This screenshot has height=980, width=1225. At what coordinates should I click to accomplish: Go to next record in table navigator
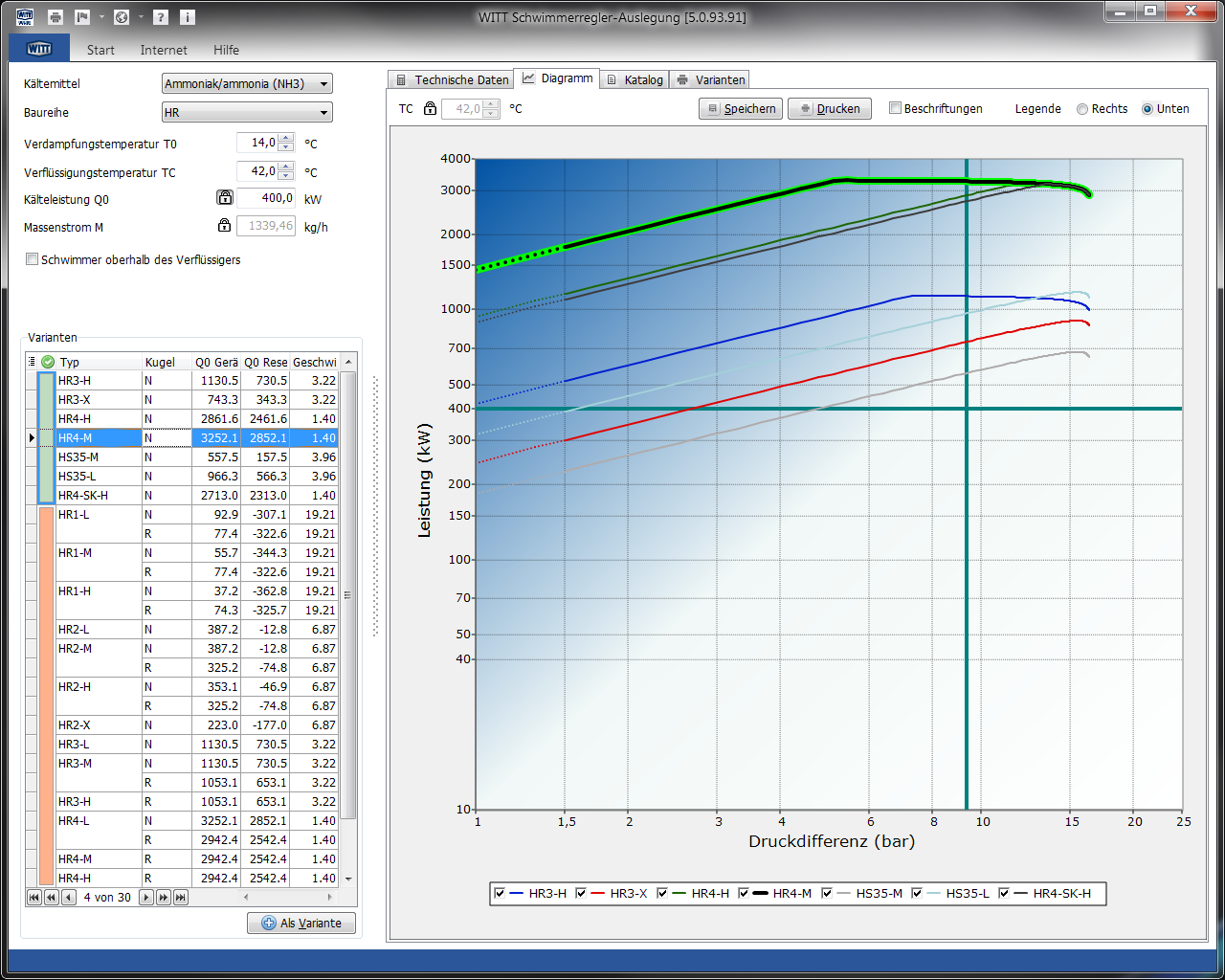146,898
